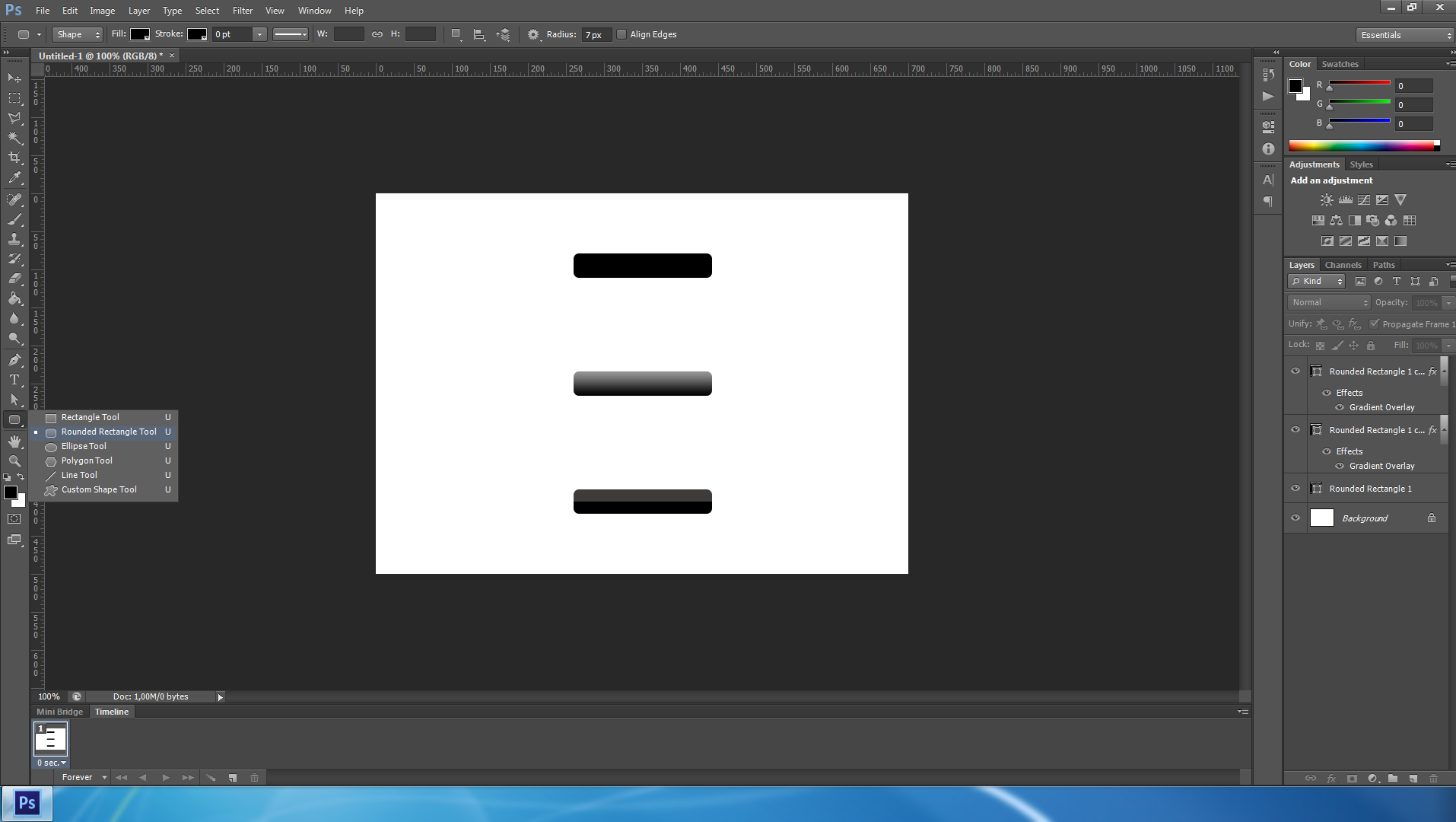1456x822 pixels.
Task: Toggle Quick Mask mode
Action: (x=14, y=519)
